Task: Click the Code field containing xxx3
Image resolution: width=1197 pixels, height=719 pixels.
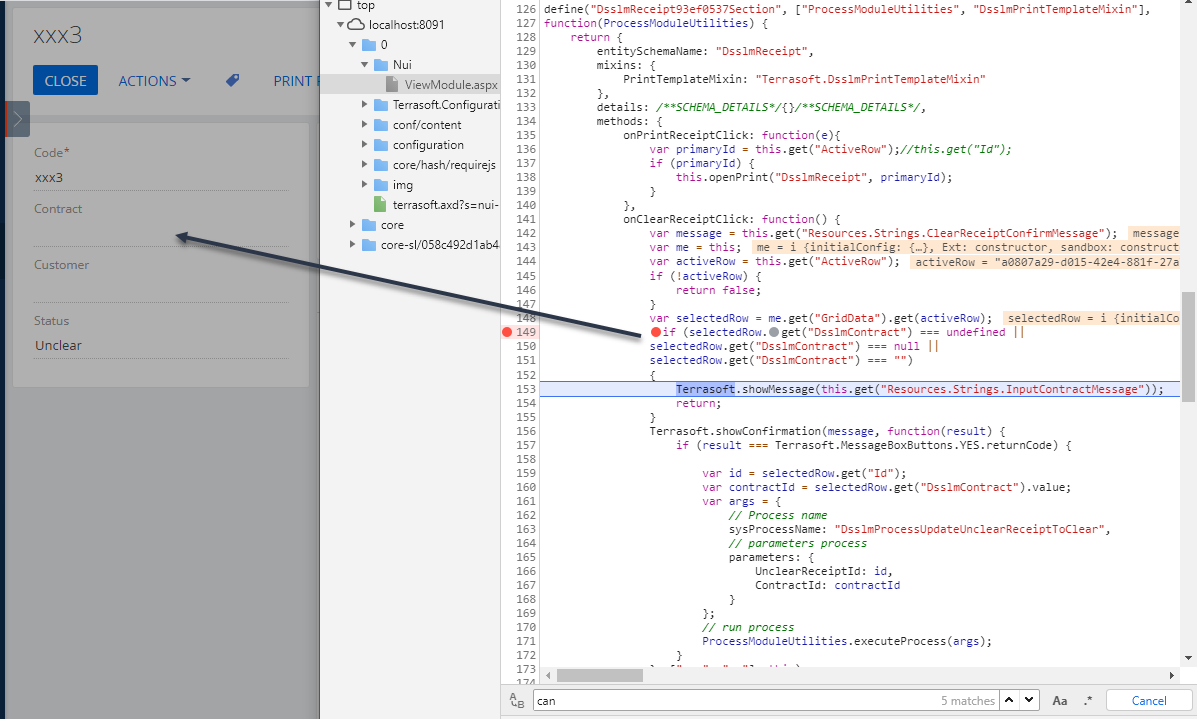Action: (x=160, y=178)
